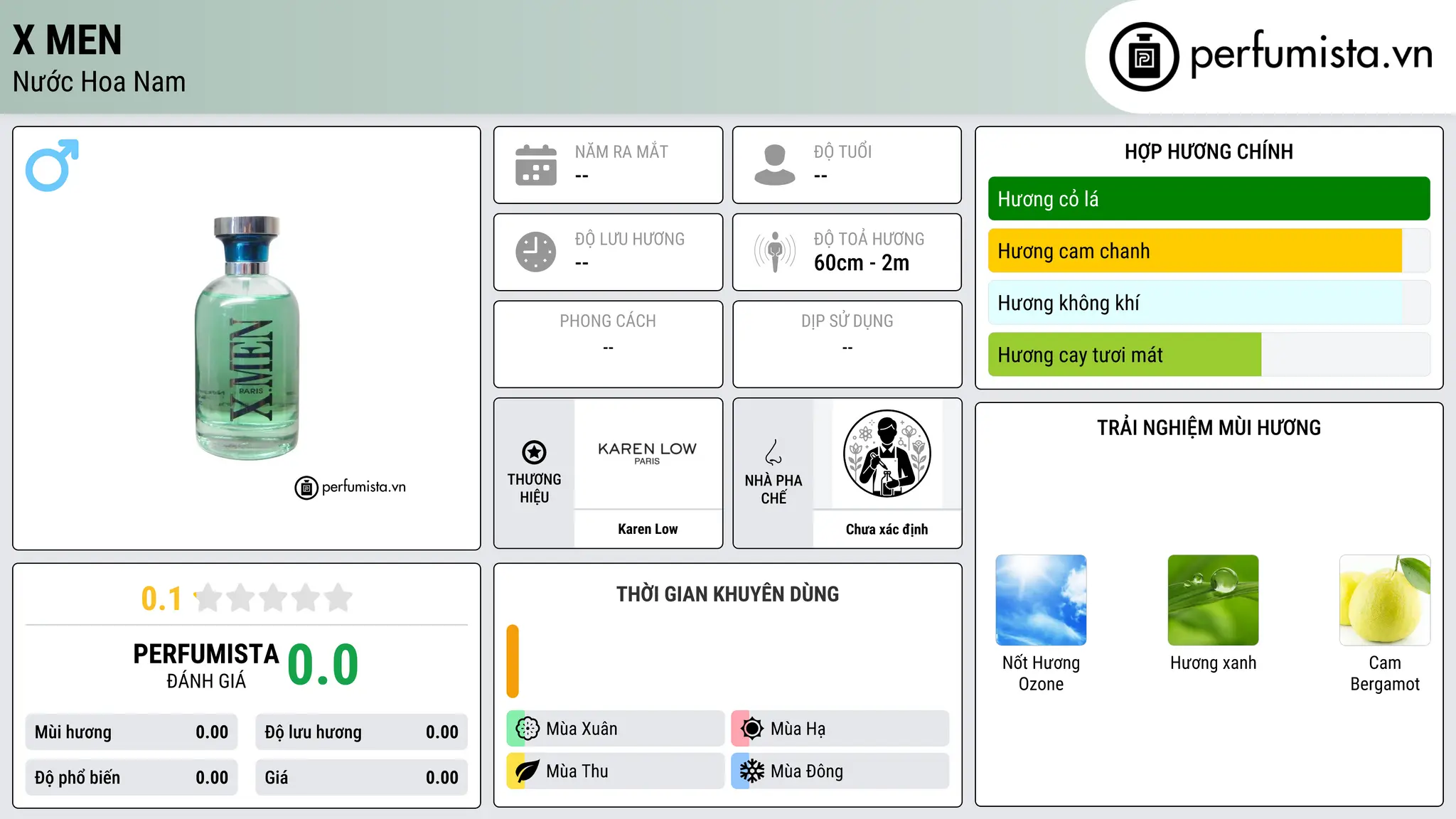Click the grey rating stars
The image size is (1456, 819).
274,598
